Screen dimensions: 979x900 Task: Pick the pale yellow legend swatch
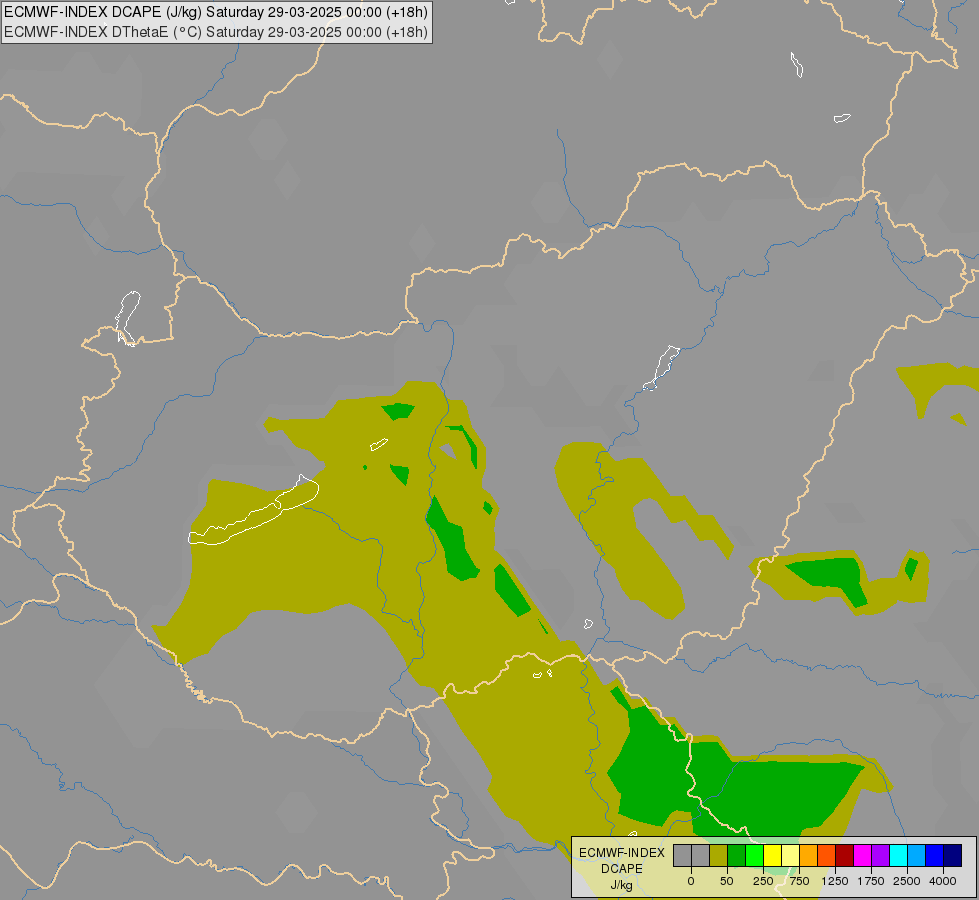(x=790, y=856)
